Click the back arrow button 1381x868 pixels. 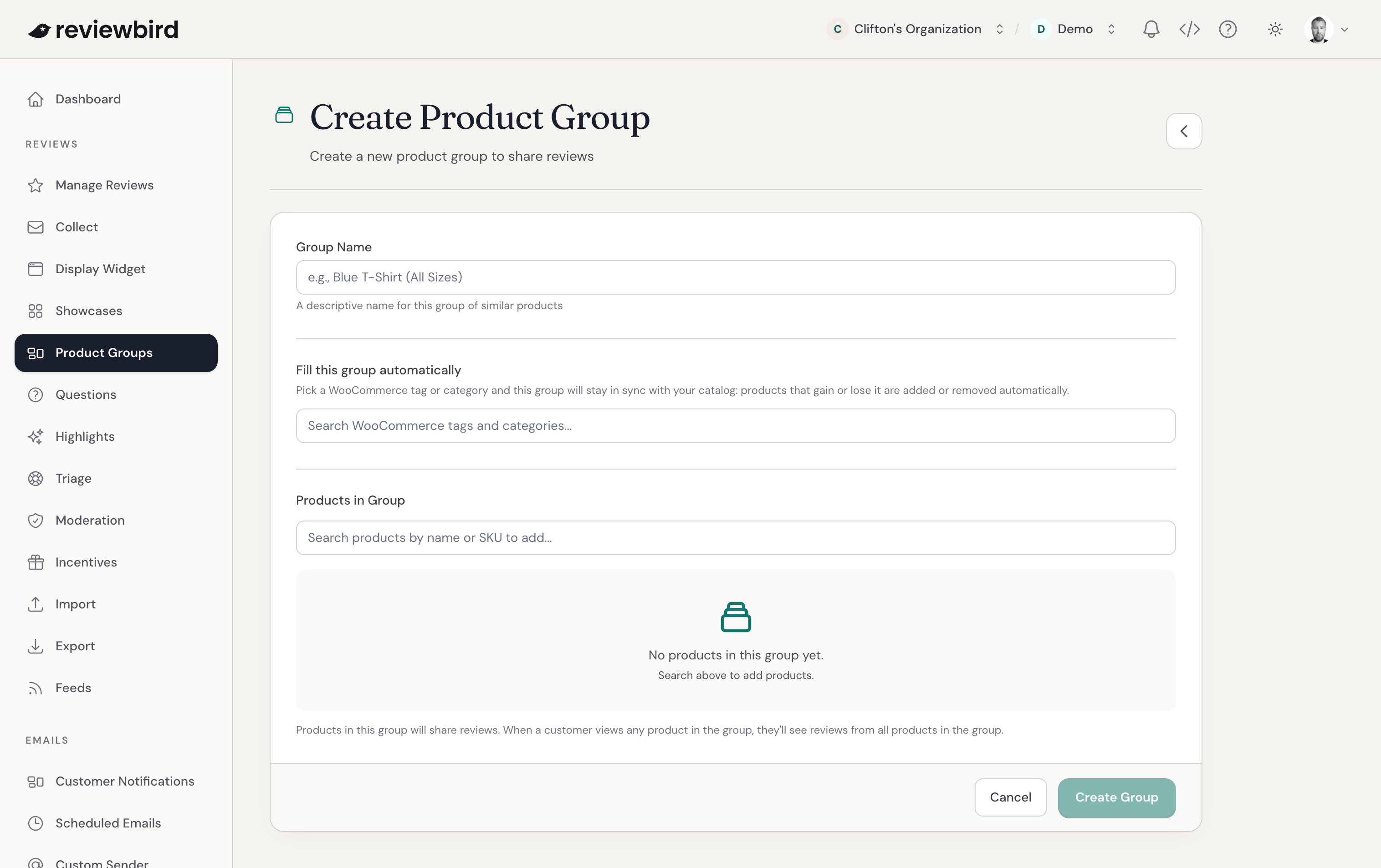pyautogui.click(x=1183, y=131)
